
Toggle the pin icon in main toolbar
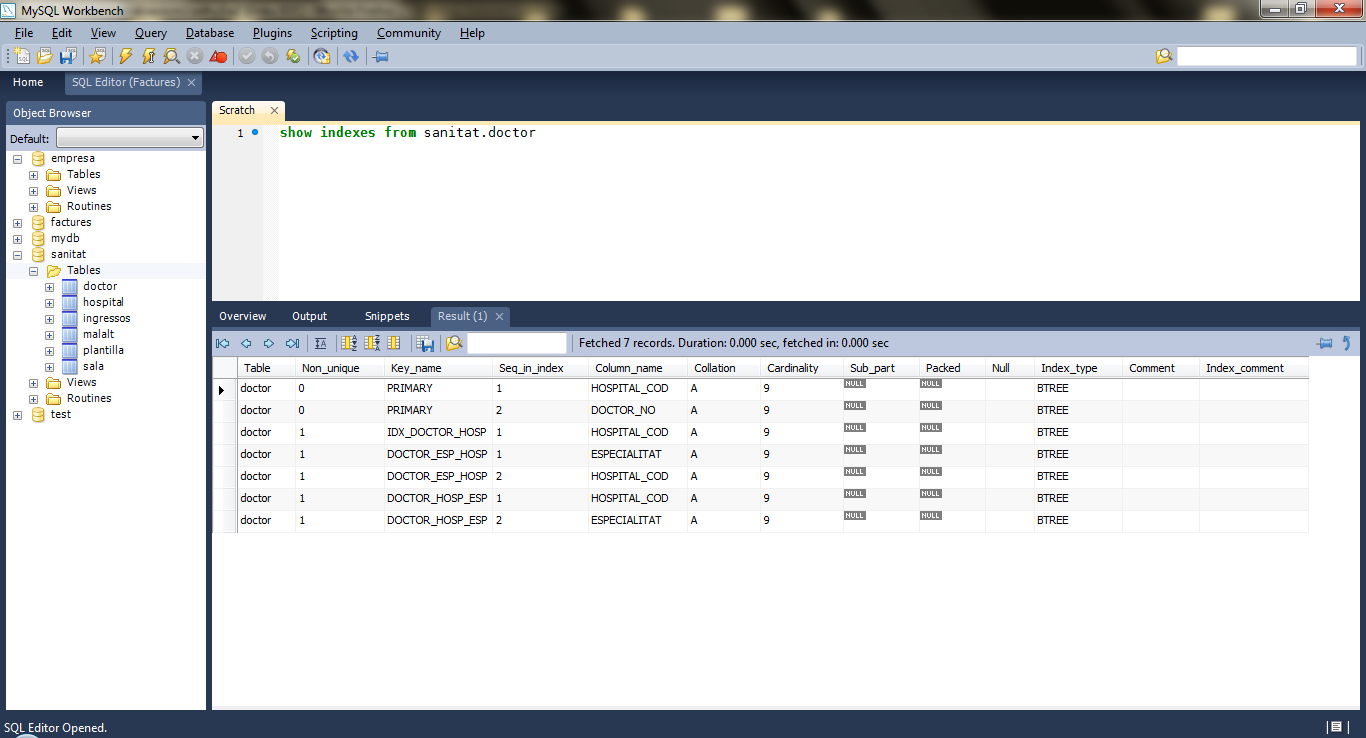click(x=381, y=56)
